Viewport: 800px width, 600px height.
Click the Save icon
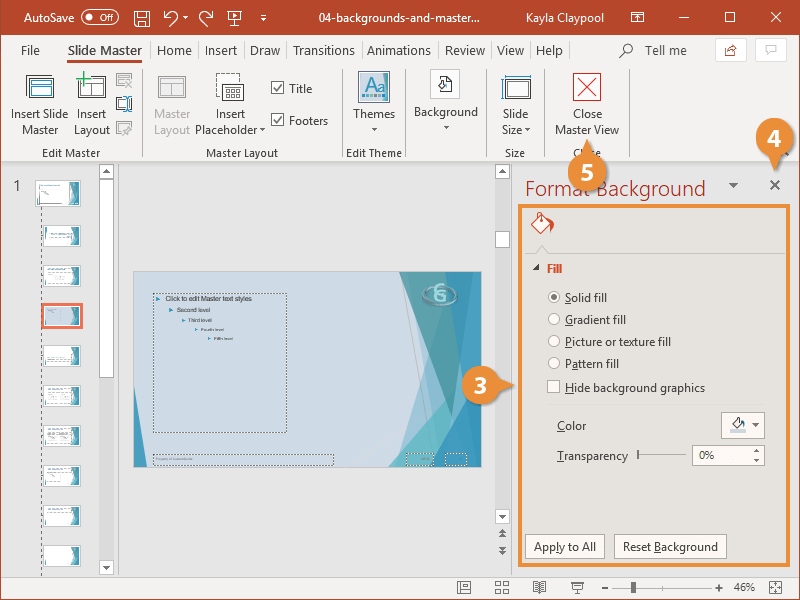[141, 17]
